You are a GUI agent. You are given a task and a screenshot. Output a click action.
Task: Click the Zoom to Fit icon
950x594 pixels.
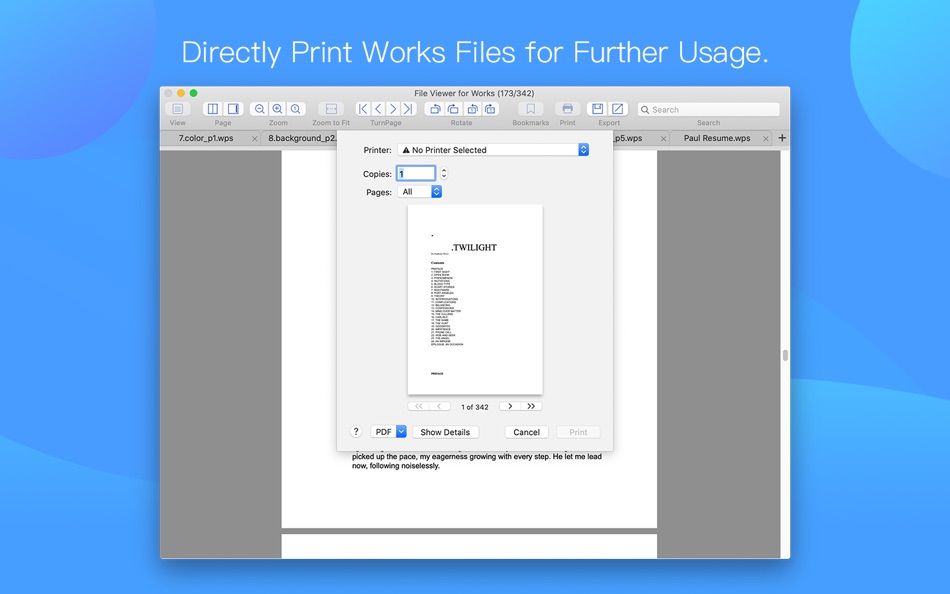[x=331, y=109]
